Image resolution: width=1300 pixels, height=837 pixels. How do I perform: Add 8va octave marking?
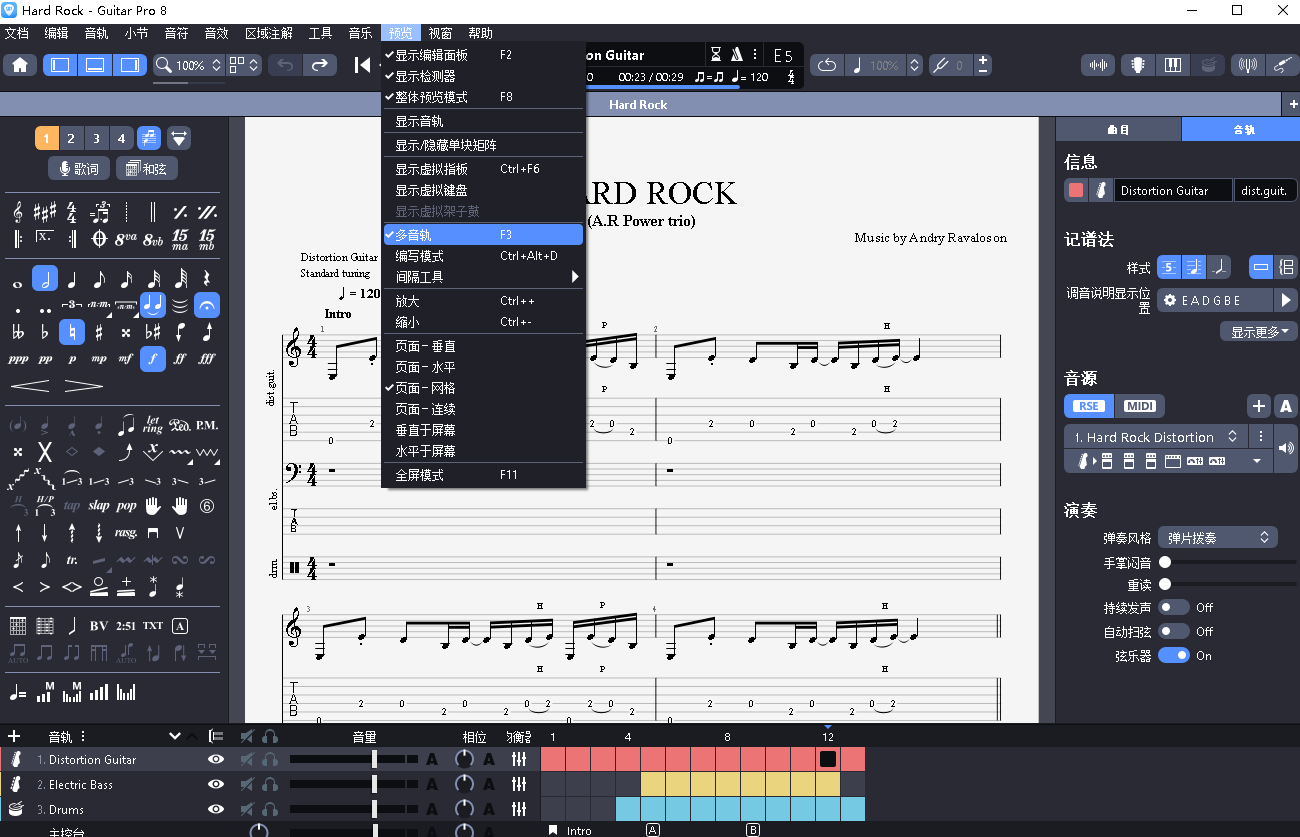pos(126,239)
